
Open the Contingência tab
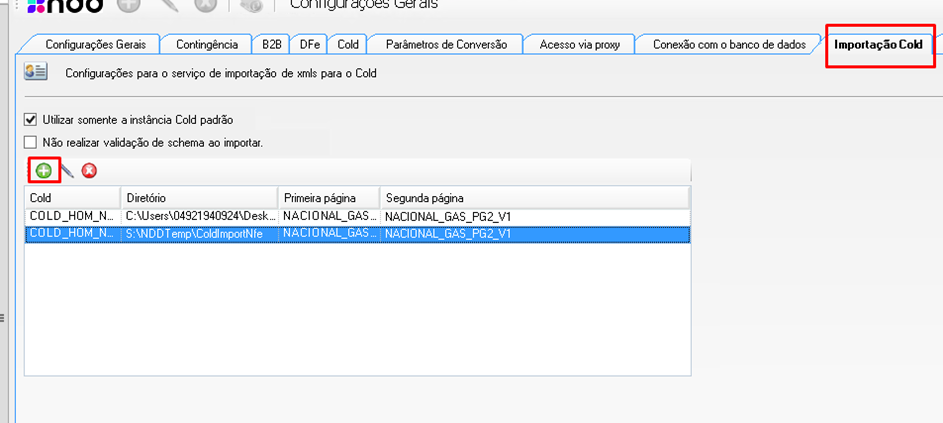tap(206, 44)
